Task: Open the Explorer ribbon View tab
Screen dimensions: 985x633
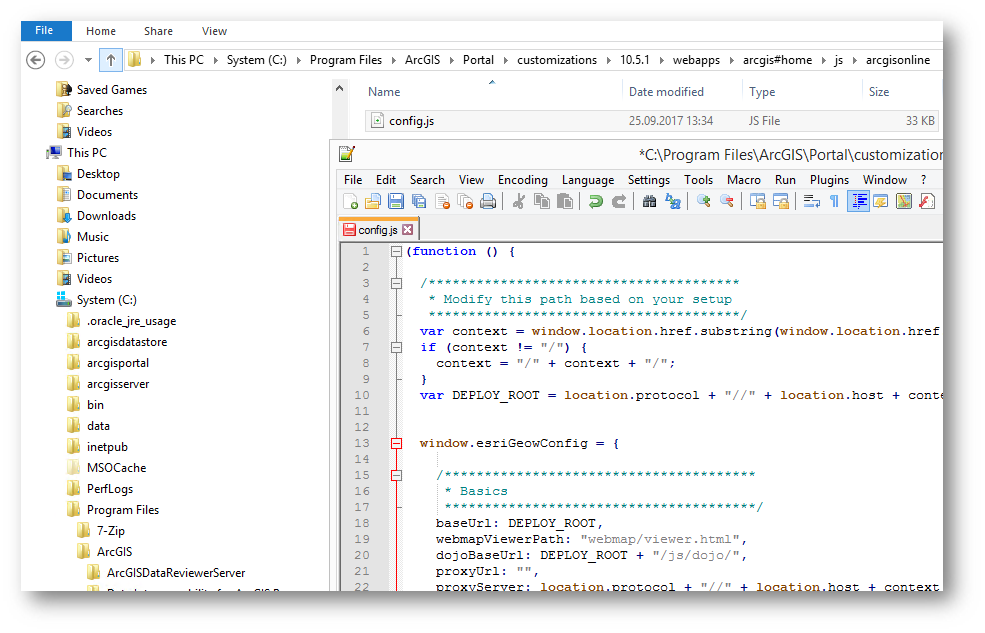Action: pyautogui.click(x=214, y=31)
